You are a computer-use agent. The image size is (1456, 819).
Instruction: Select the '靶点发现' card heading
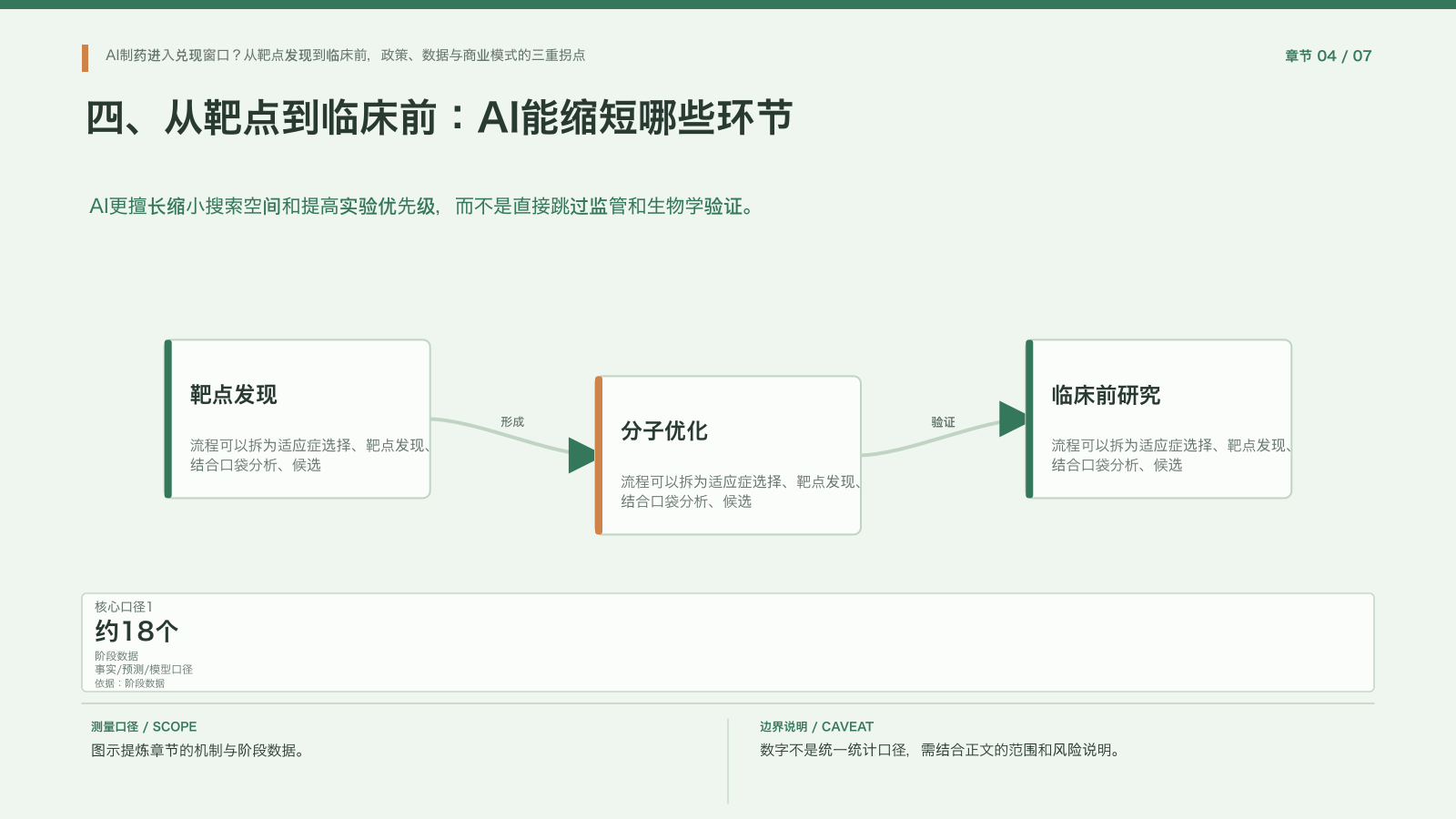point(234,395)
